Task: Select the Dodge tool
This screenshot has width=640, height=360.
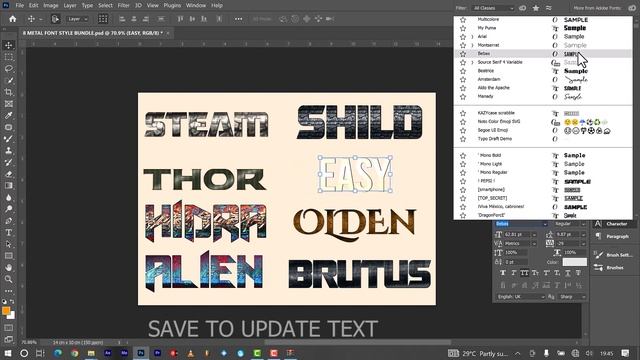Action: 9,209
